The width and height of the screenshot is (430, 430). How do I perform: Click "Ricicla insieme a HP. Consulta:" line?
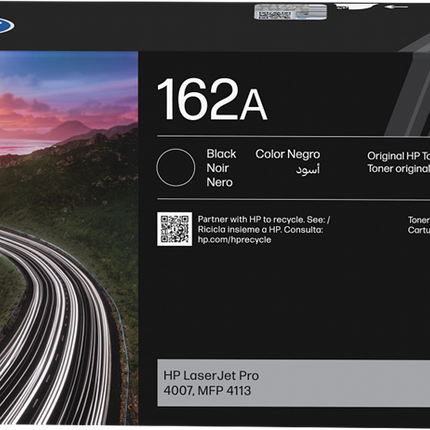tap(260, 230)
